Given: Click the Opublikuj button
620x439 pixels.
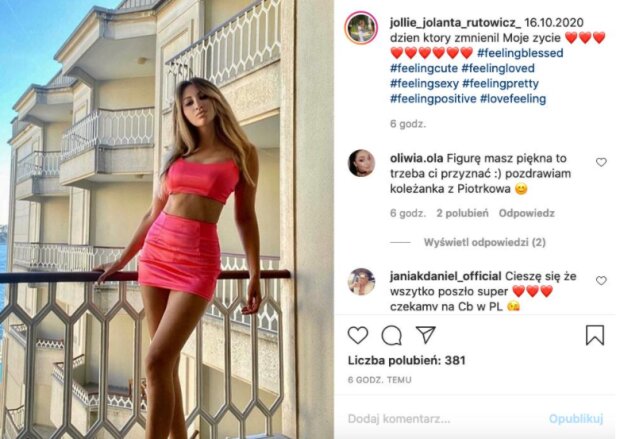Looking at the screenshot, I should point(576,418).
